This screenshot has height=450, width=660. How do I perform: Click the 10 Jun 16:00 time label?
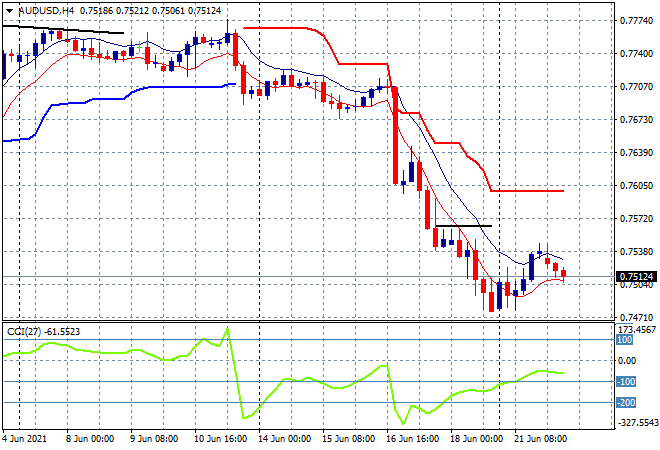click(220, 439)
